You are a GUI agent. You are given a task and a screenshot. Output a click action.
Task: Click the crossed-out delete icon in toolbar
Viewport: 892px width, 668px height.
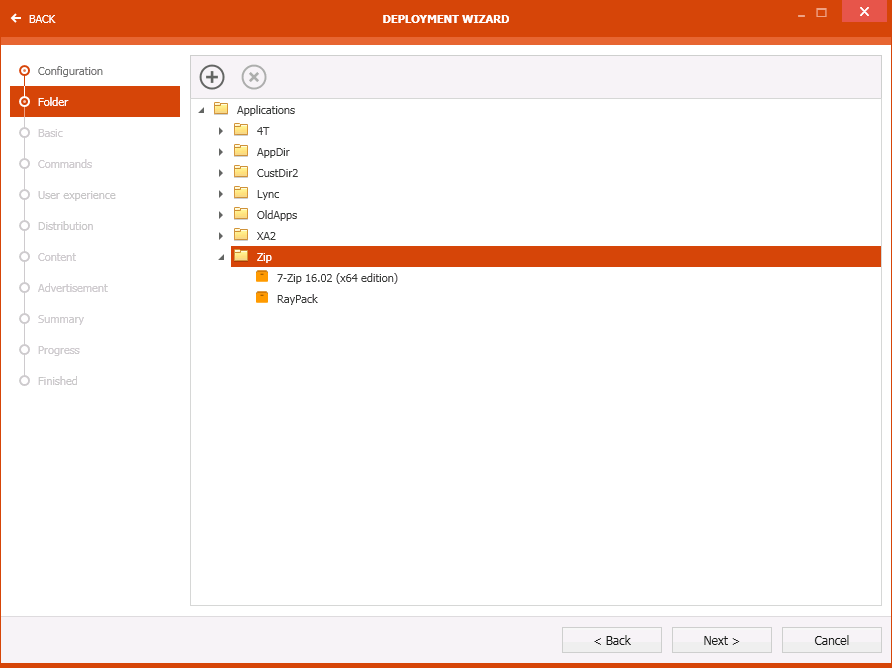tap(253, 77)
